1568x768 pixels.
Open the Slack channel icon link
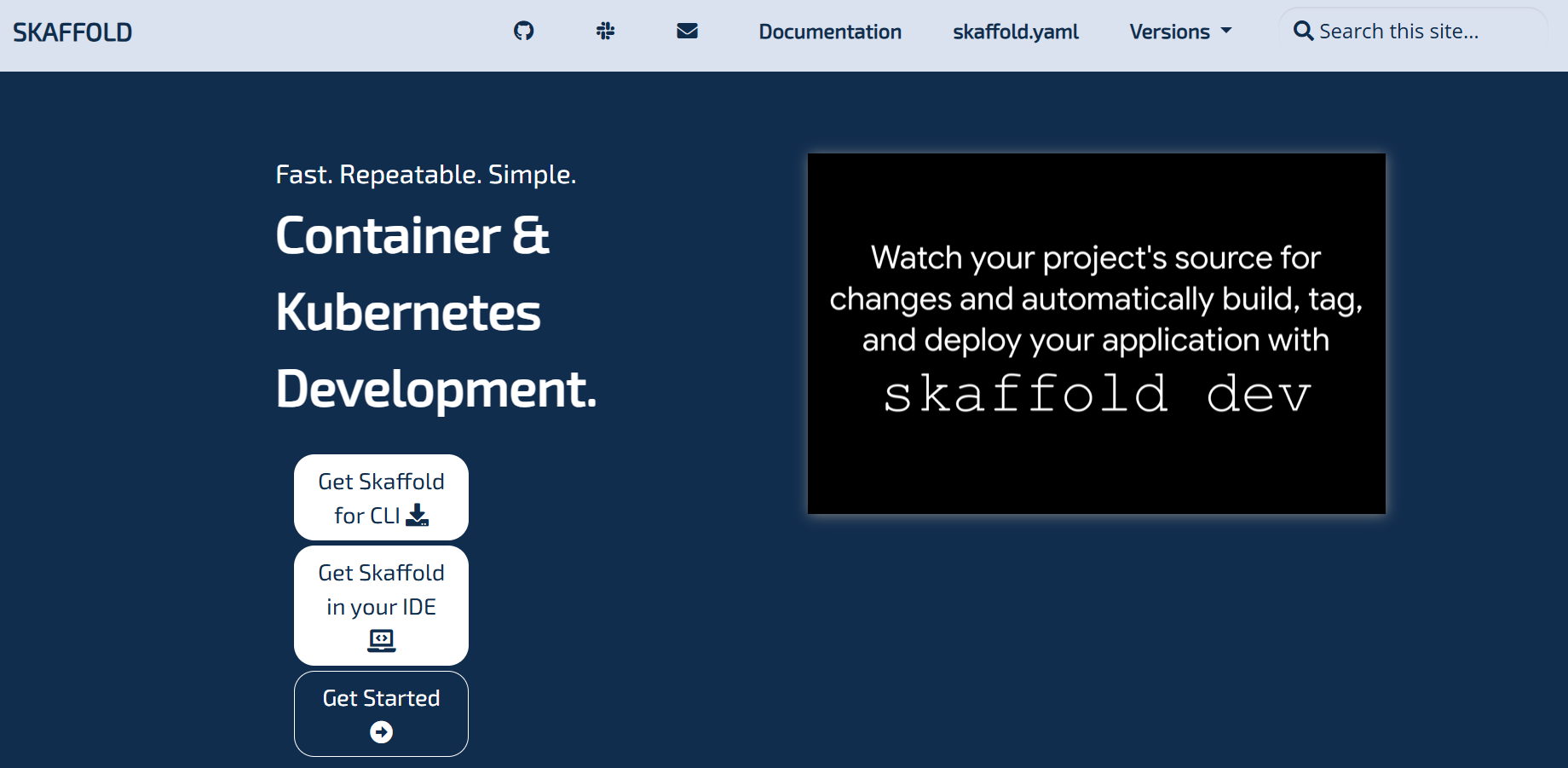605,32
